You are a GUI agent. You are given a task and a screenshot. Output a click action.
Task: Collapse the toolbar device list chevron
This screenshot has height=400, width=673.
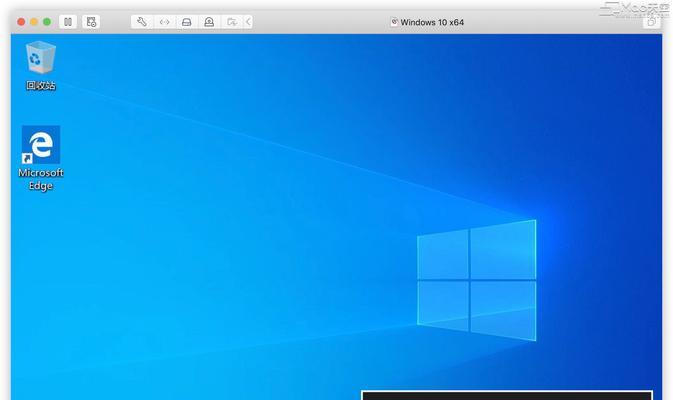[x=248, y=22]
